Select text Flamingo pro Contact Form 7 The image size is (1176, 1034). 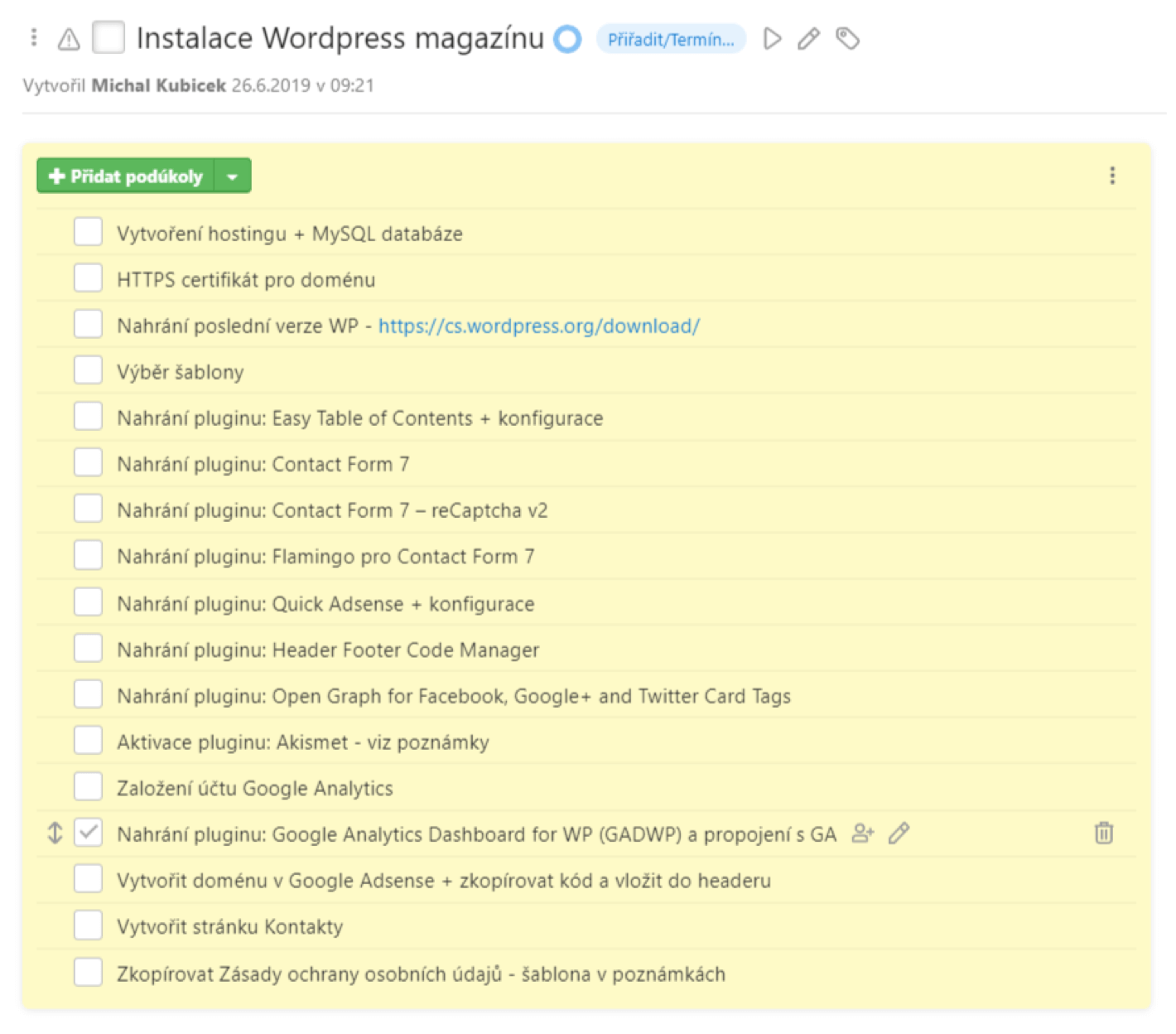[403, 557]
